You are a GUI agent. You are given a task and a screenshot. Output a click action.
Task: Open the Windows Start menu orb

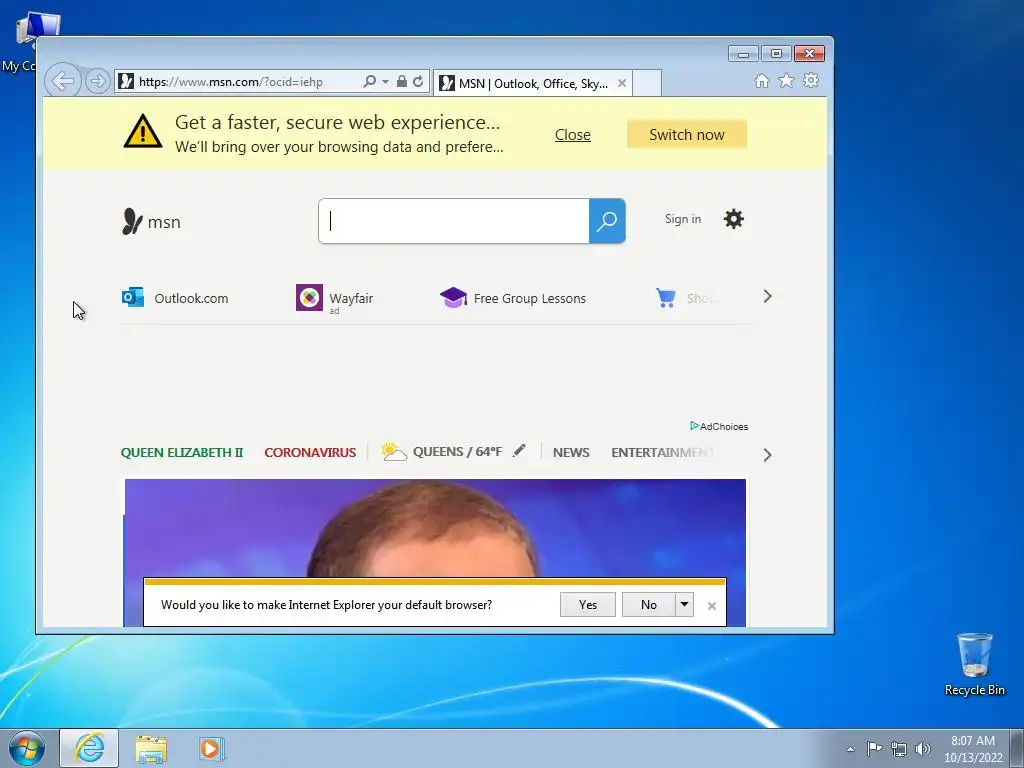click(26, 748)
